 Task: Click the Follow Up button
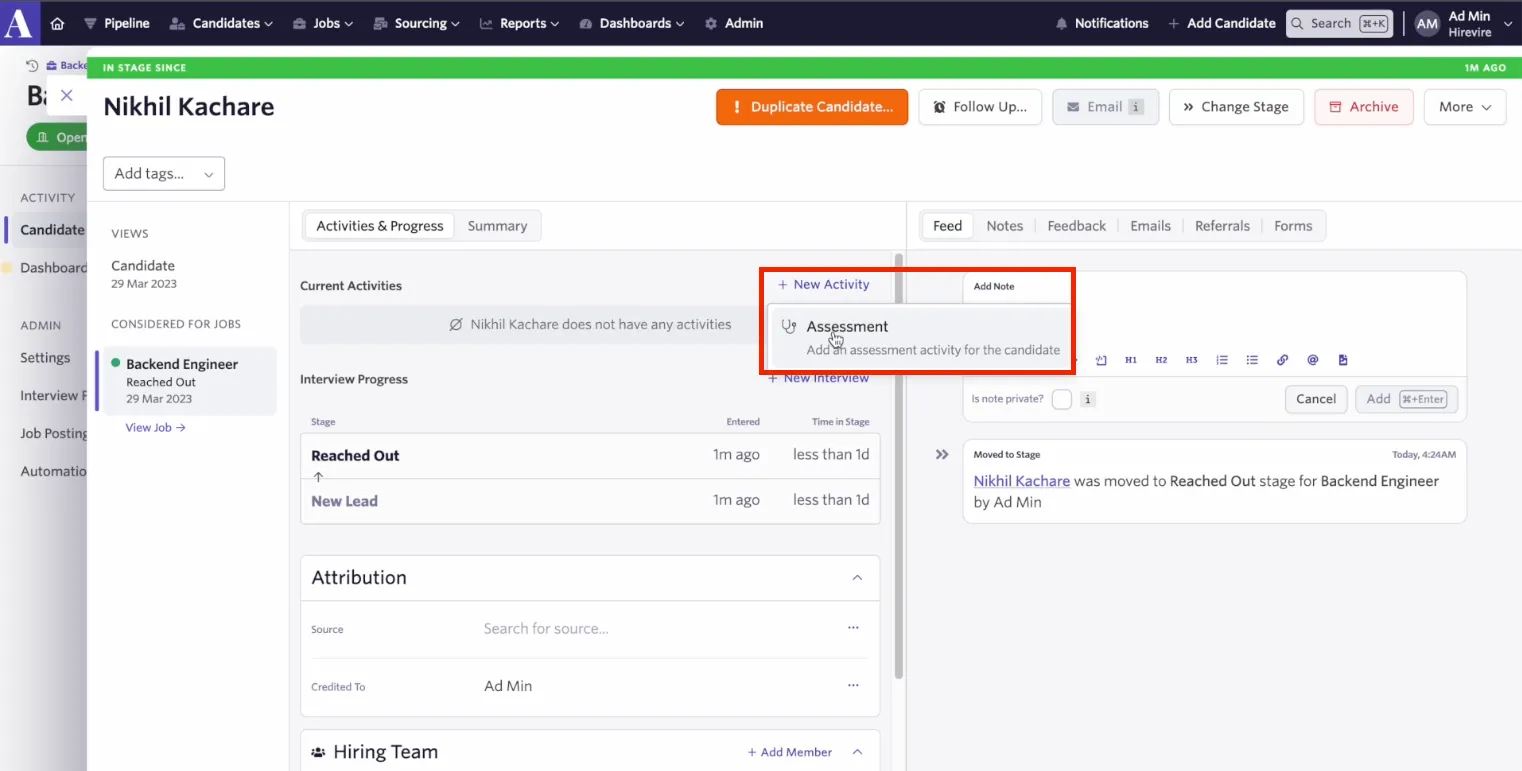click(980, 107)
